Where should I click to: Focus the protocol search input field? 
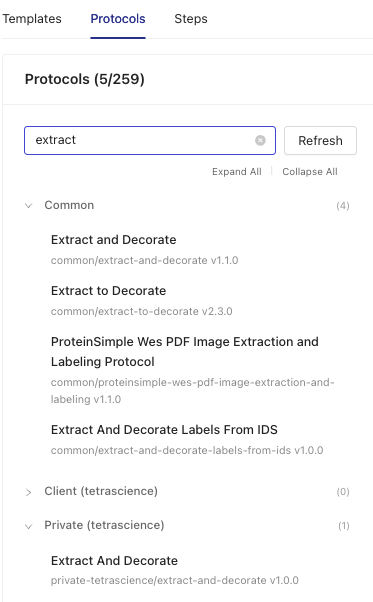[142, 141]
